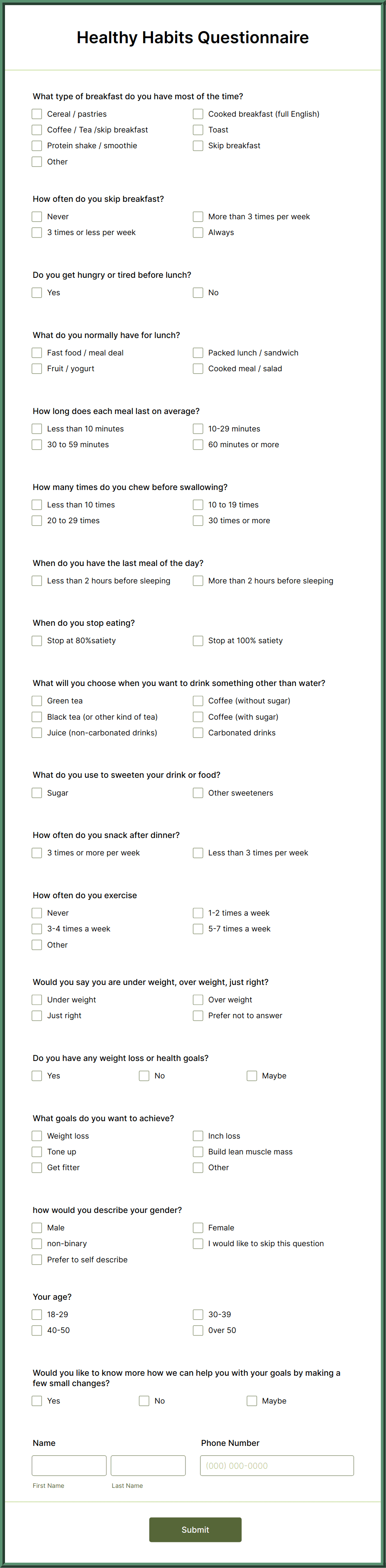This screenshot has width=386, height=1568.
Task: Check 'Maybe' for weight loss goals question
Action: 252,1076
